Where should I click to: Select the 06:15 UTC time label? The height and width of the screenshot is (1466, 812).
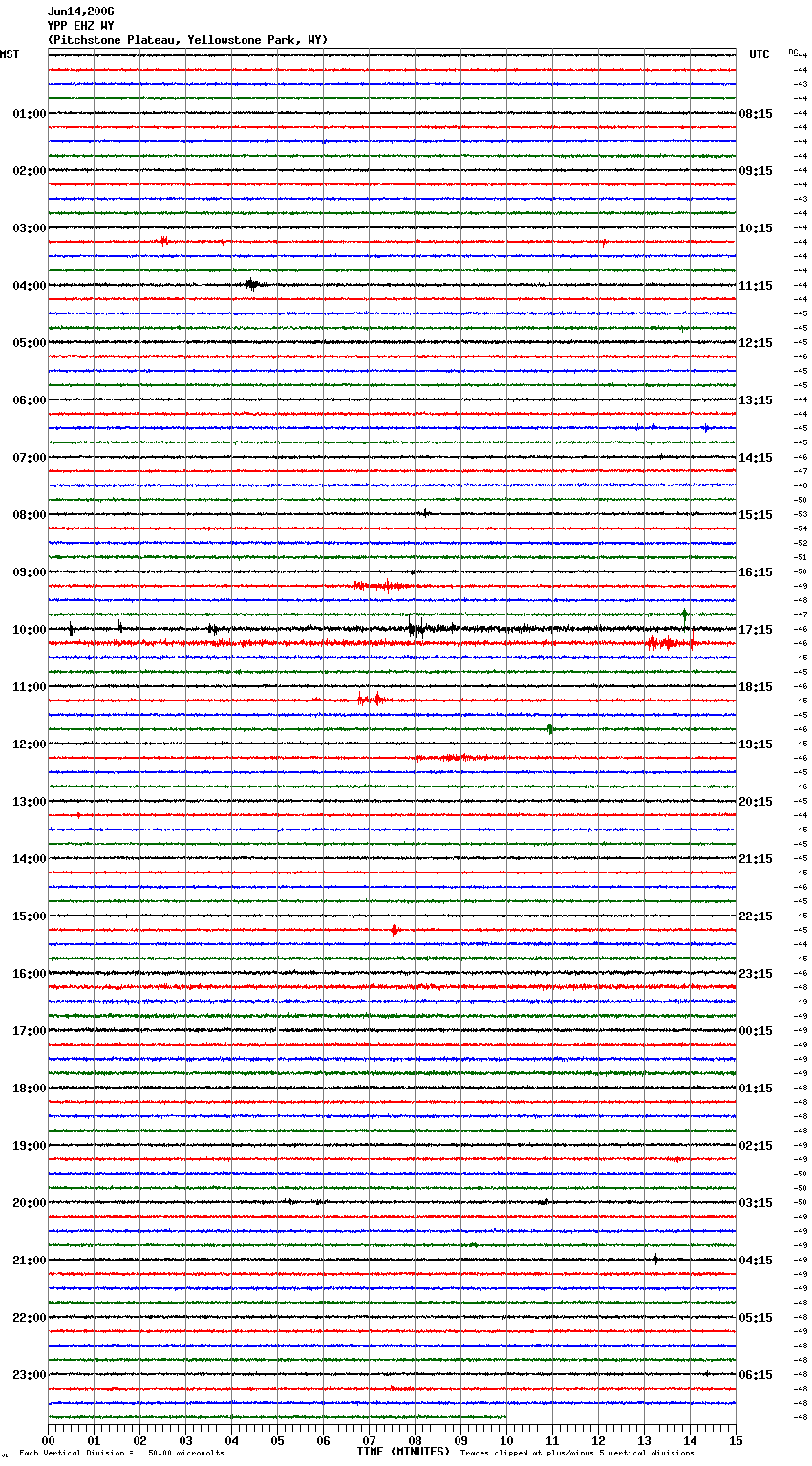756,1375
